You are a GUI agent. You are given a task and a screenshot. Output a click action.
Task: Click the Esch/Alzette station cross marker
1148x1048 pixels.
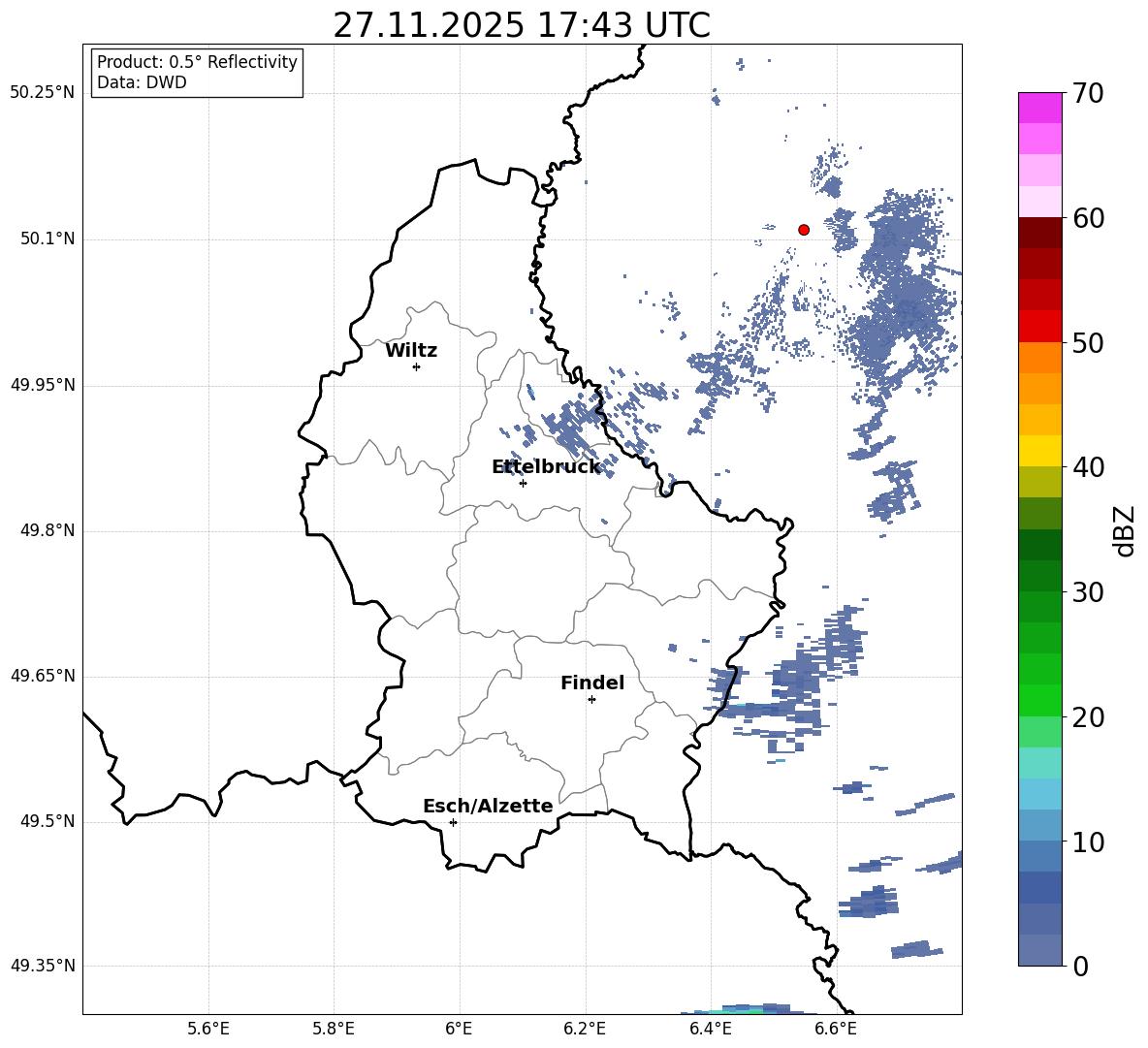(x=453, y=822)
